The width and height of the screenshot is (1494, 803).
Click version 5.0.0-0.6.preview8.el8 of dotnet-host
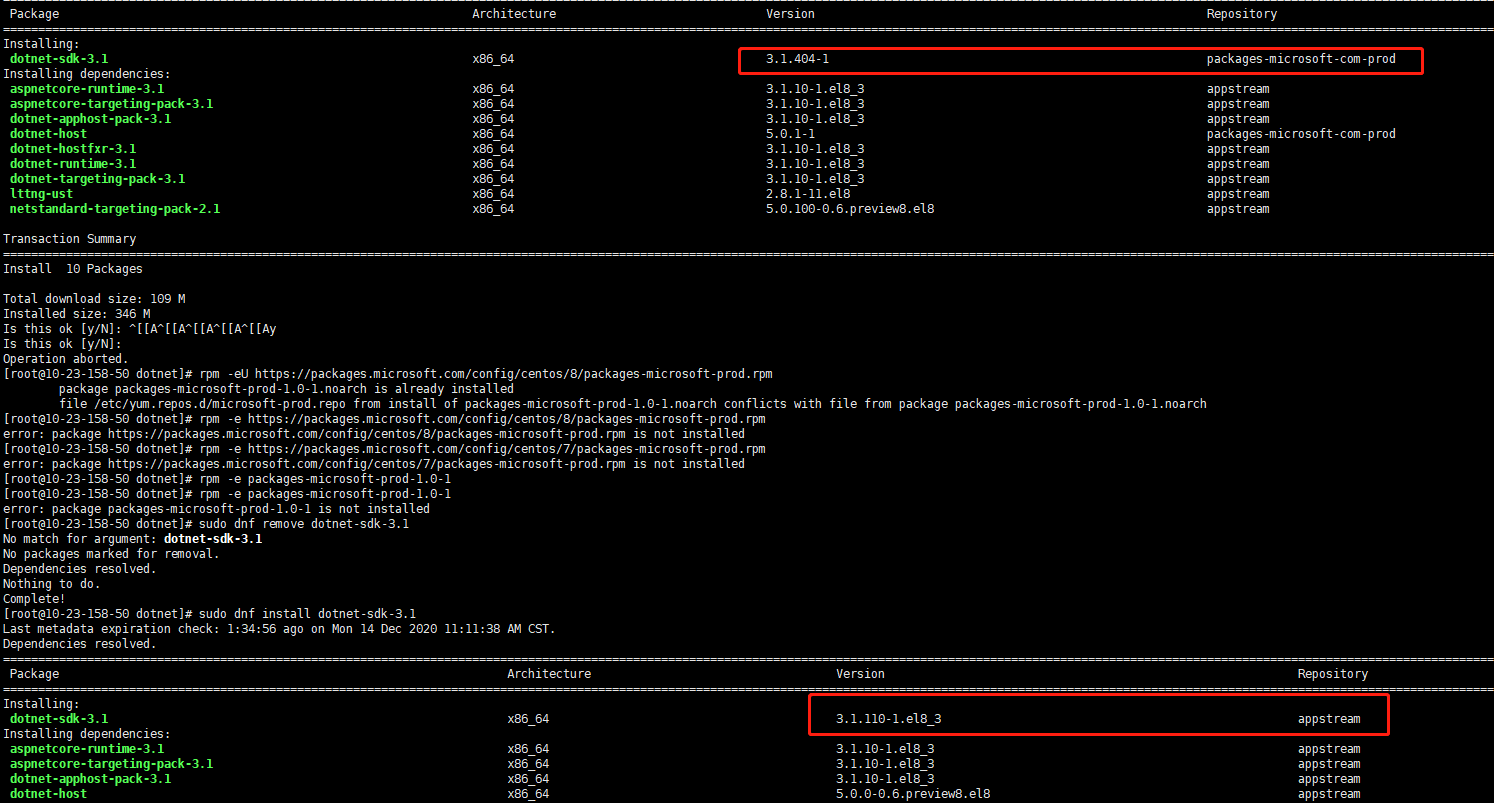tap(913, 794)
